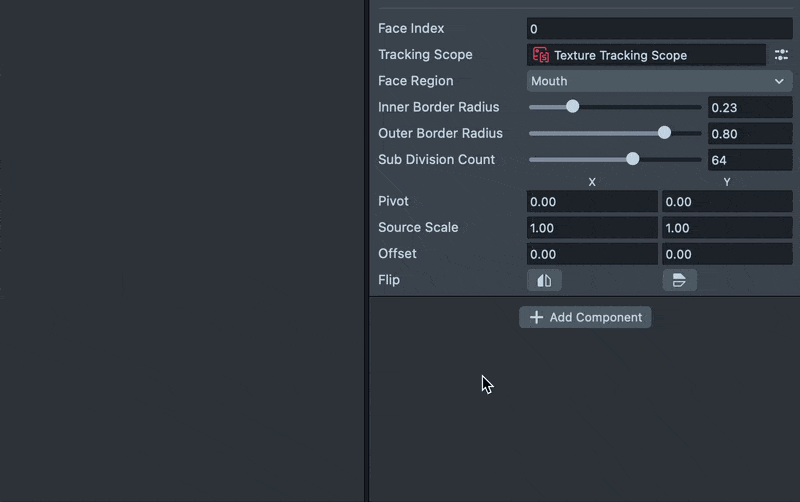Viewport: 800px width, 502px height.
Task: Focus the Pivot X value field
Action: point(592,202)
